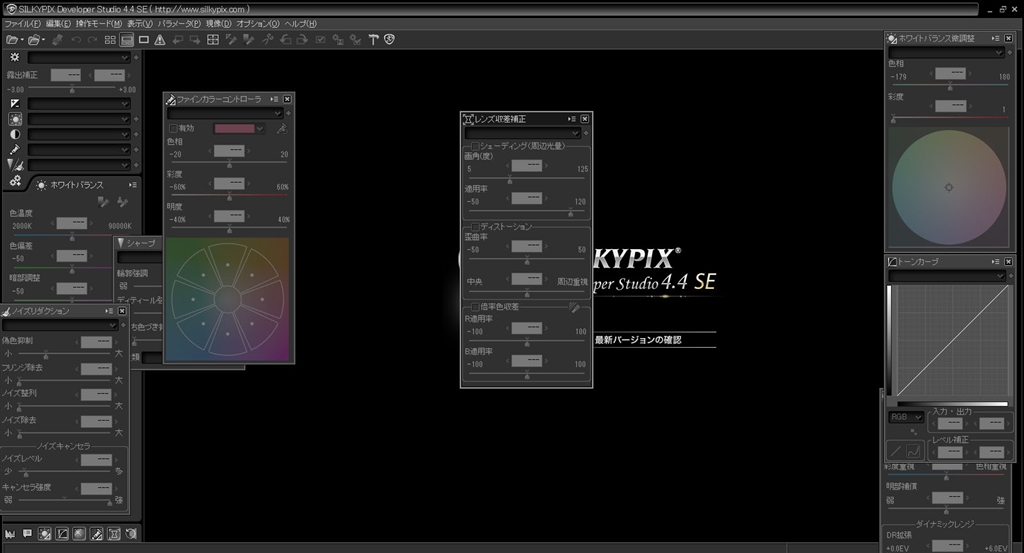Switch to single preview mode icon
The image size is (1024, 553).
tap(144, 40)
